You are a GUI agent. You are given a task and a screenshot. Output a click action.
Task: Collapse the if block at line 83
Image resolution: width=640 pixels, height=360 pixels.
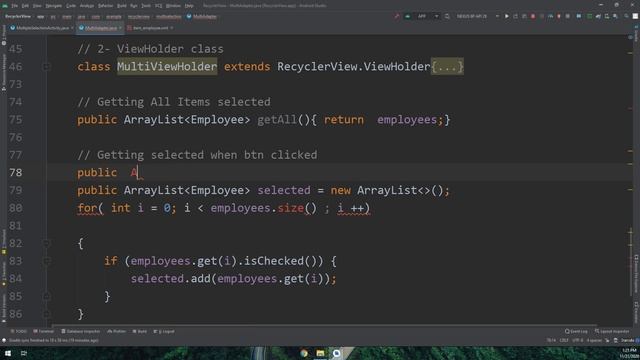tap(47, 261)
